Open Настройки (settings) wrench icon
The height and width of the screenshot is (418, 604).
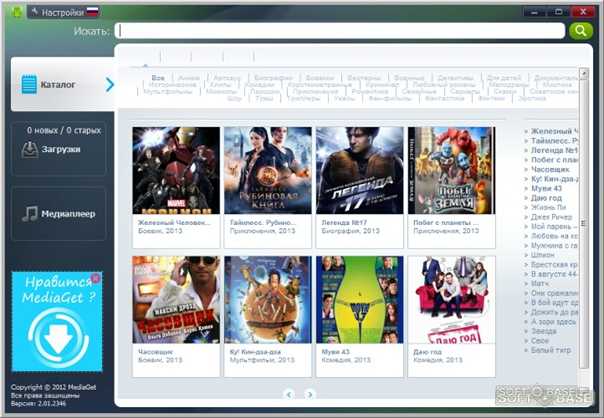click(x=35, y=12)
